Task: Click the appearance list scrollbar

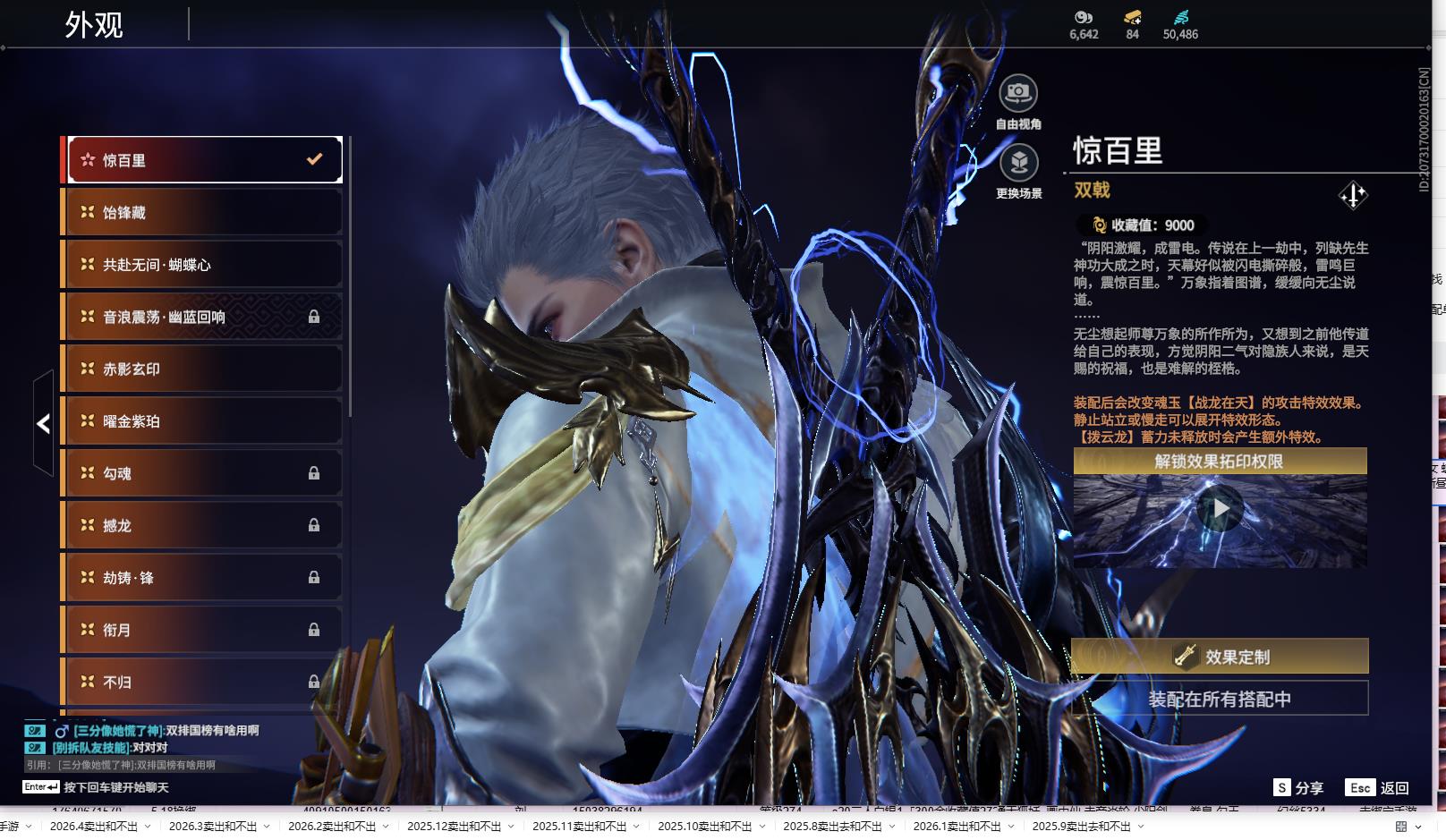Action: coord(349,277)
